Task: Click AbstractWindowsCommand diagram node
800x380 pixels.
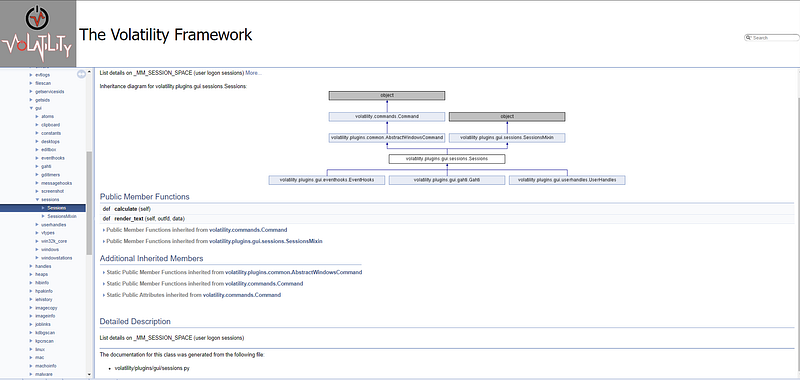Action: point(387,138)
